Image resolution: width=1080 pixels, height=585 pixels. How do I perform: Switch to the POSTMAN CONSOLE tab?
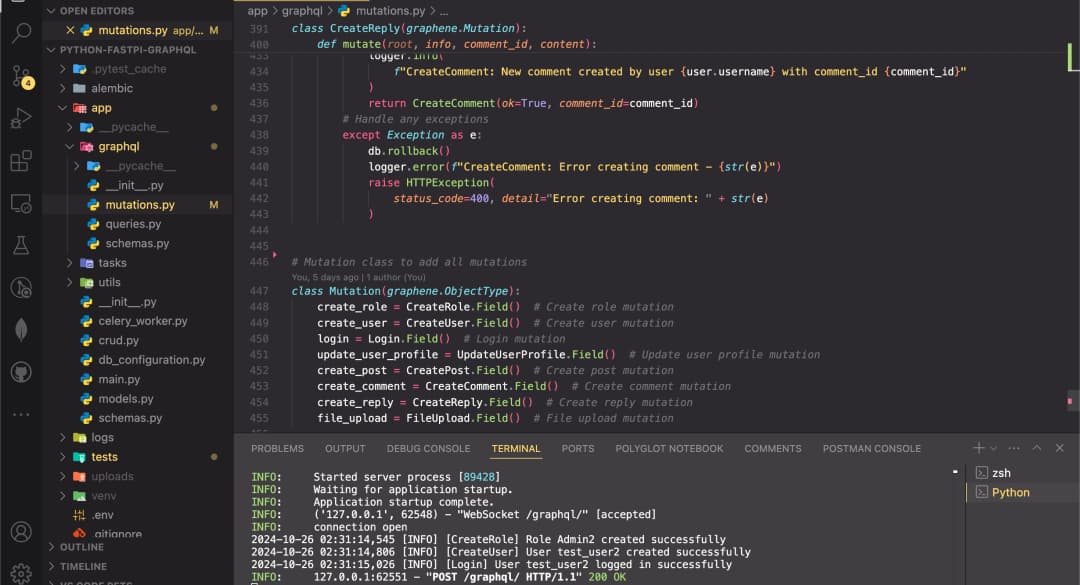coord(871,449)
